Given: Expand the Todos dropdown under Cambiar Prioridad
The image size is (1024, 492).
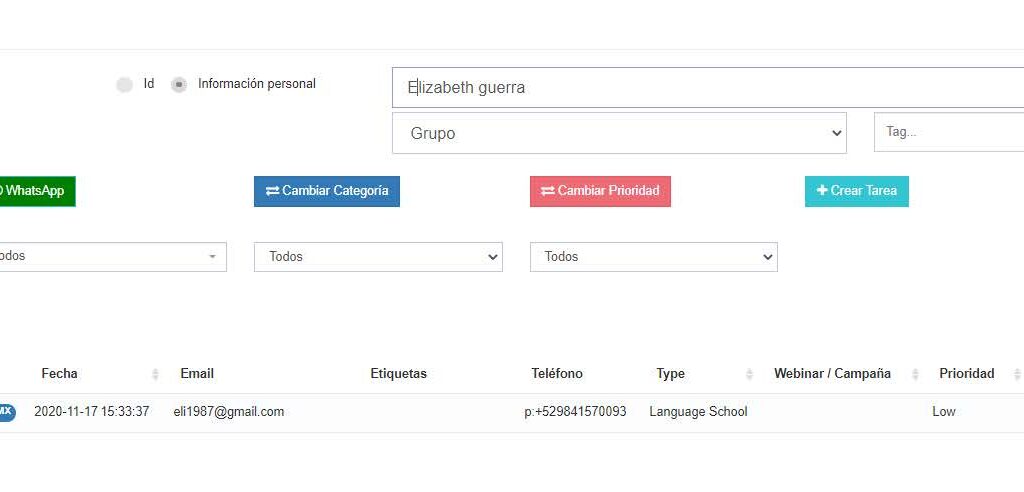Looking at the screenshot, I should click(653, 257).
